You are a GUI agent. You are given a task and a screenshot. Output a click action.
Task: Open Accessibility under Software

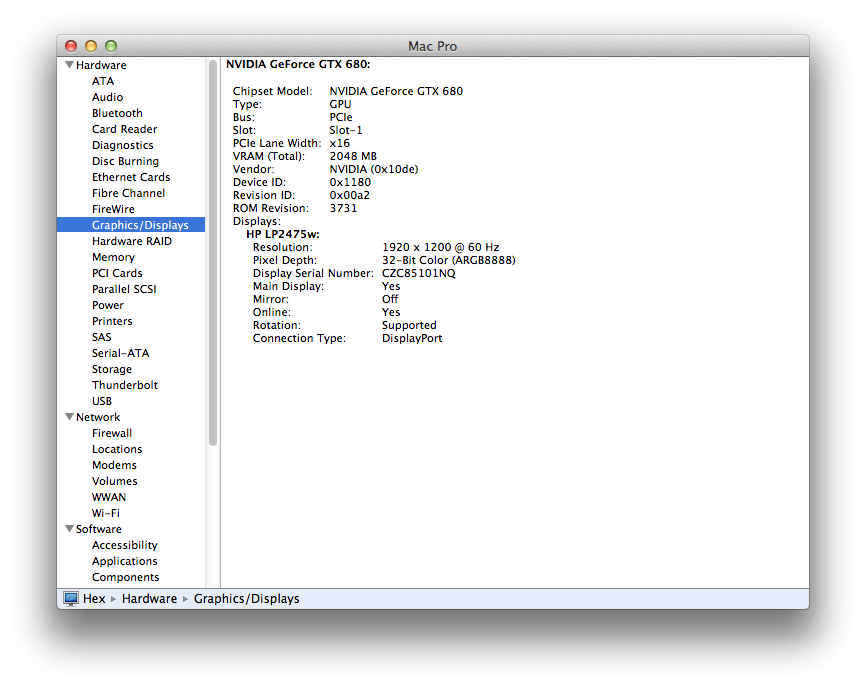pos(125,546)
